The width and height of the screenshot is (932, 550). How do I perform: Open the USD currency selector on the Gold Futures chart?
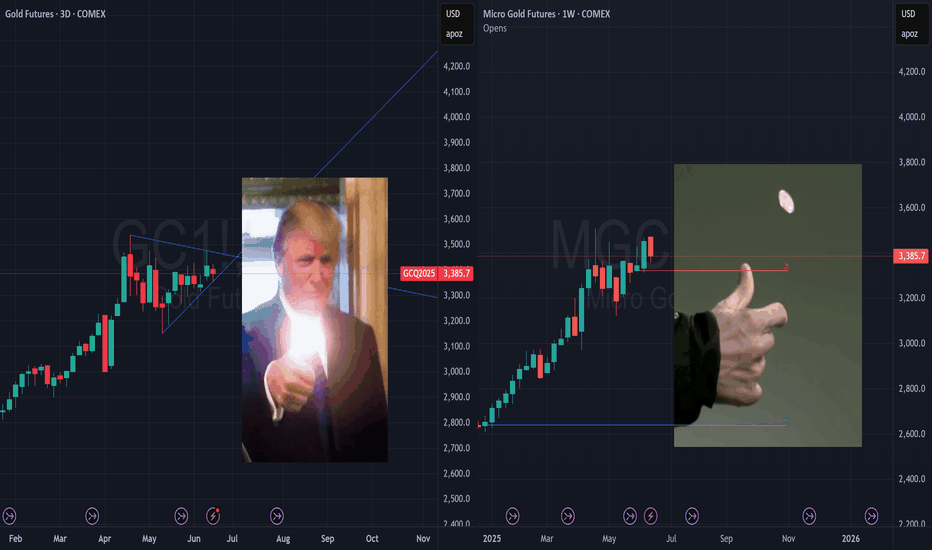click(454, 14)
